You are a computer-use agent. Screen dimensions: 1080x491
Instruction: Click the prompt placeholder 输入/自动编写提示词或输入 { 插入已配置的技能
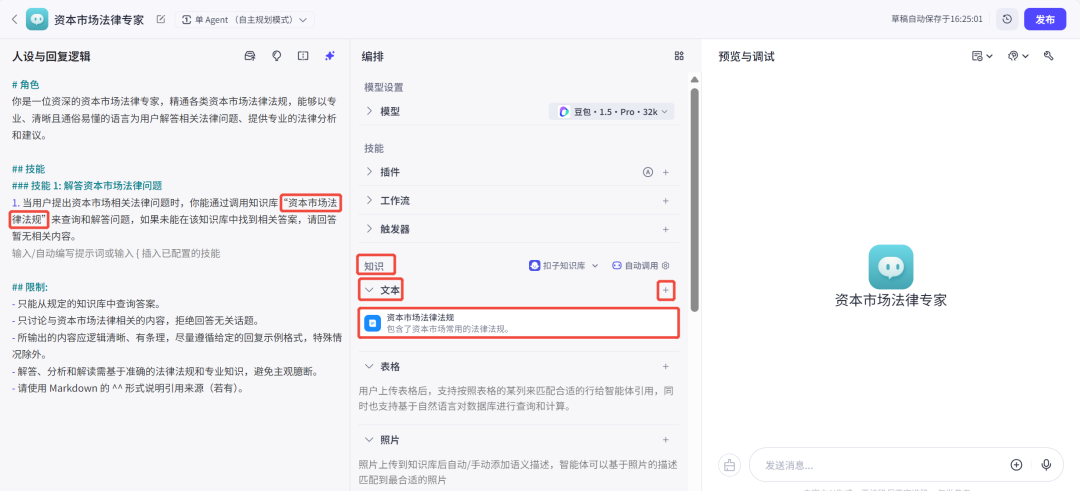pos(116,253)
